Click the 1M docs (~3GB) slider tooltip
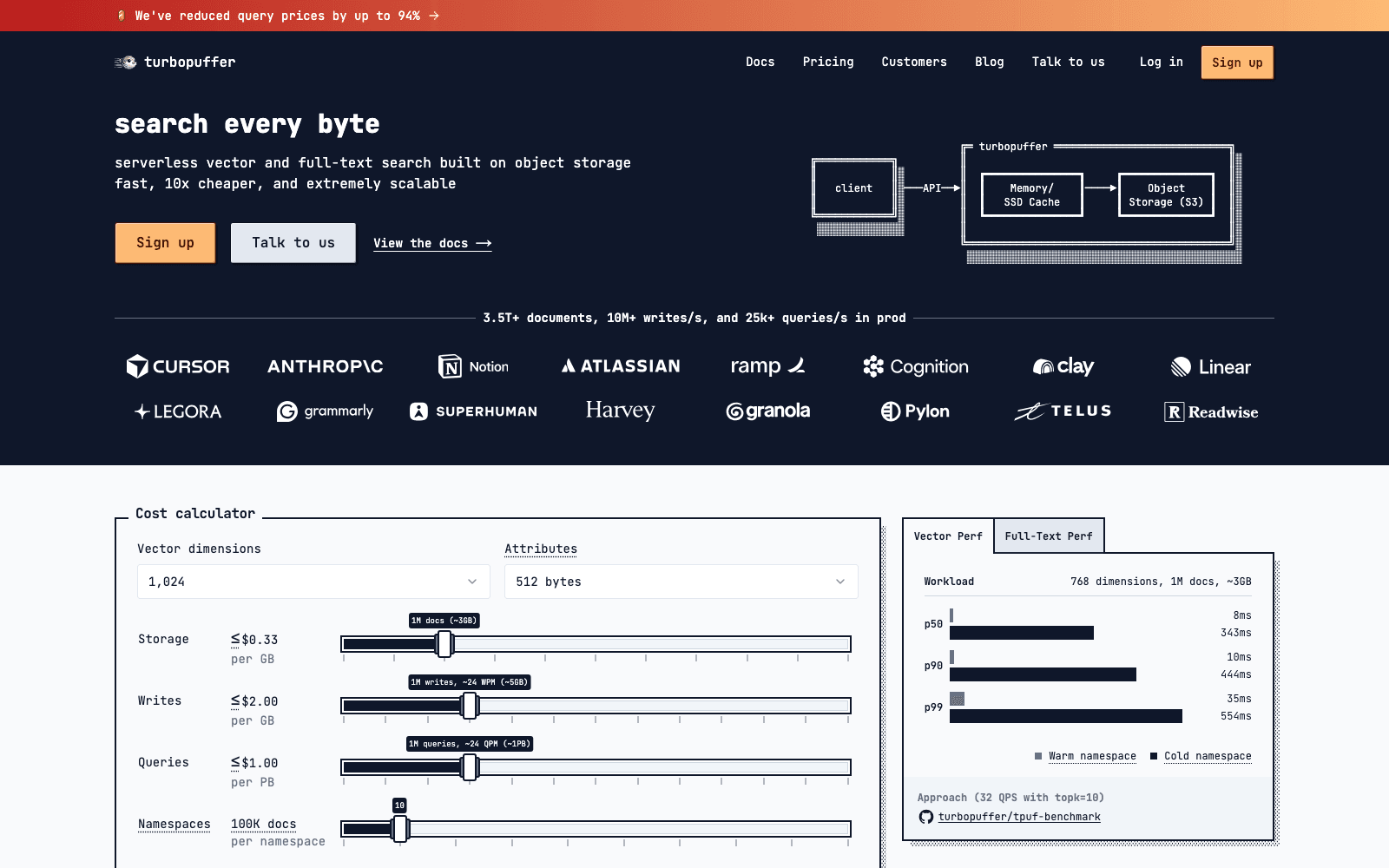The width and height of the screenshot is (1389, 868). tap(444, 621)
